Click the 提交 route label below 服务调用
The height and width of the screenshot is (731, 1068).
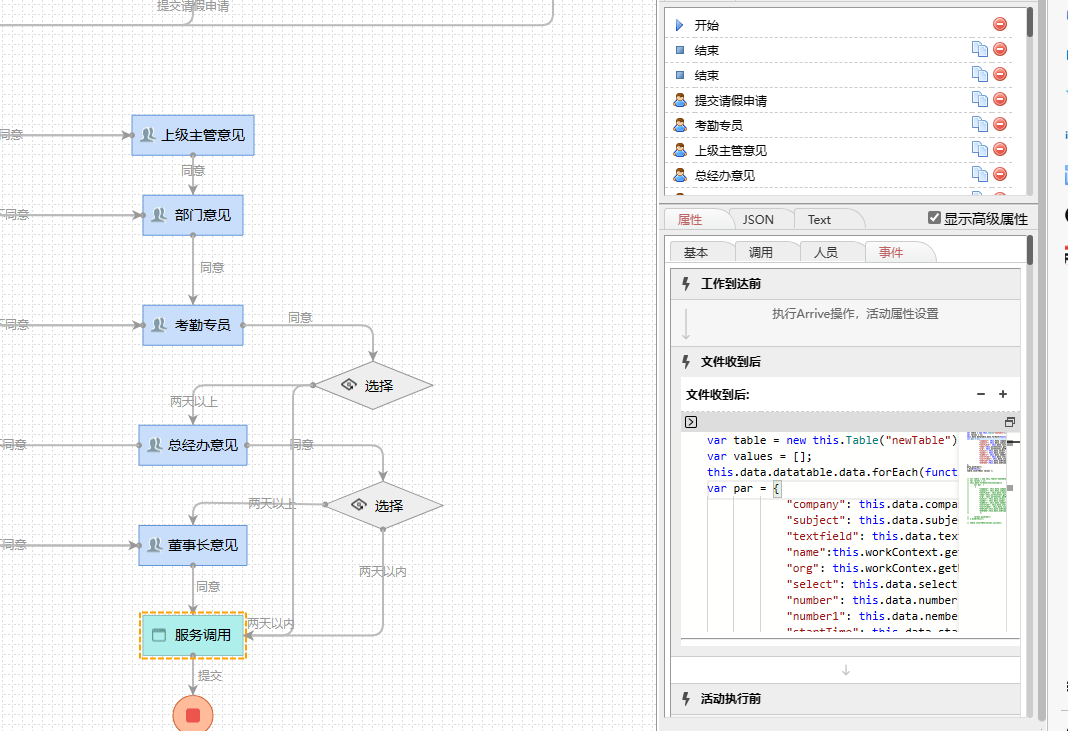(x=210, y=676)
